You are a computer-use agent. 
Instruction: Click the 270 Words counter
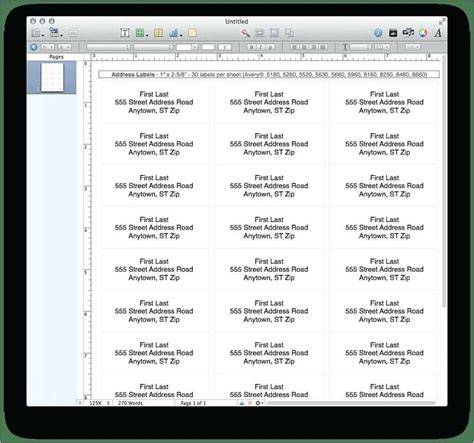(130, 403)
